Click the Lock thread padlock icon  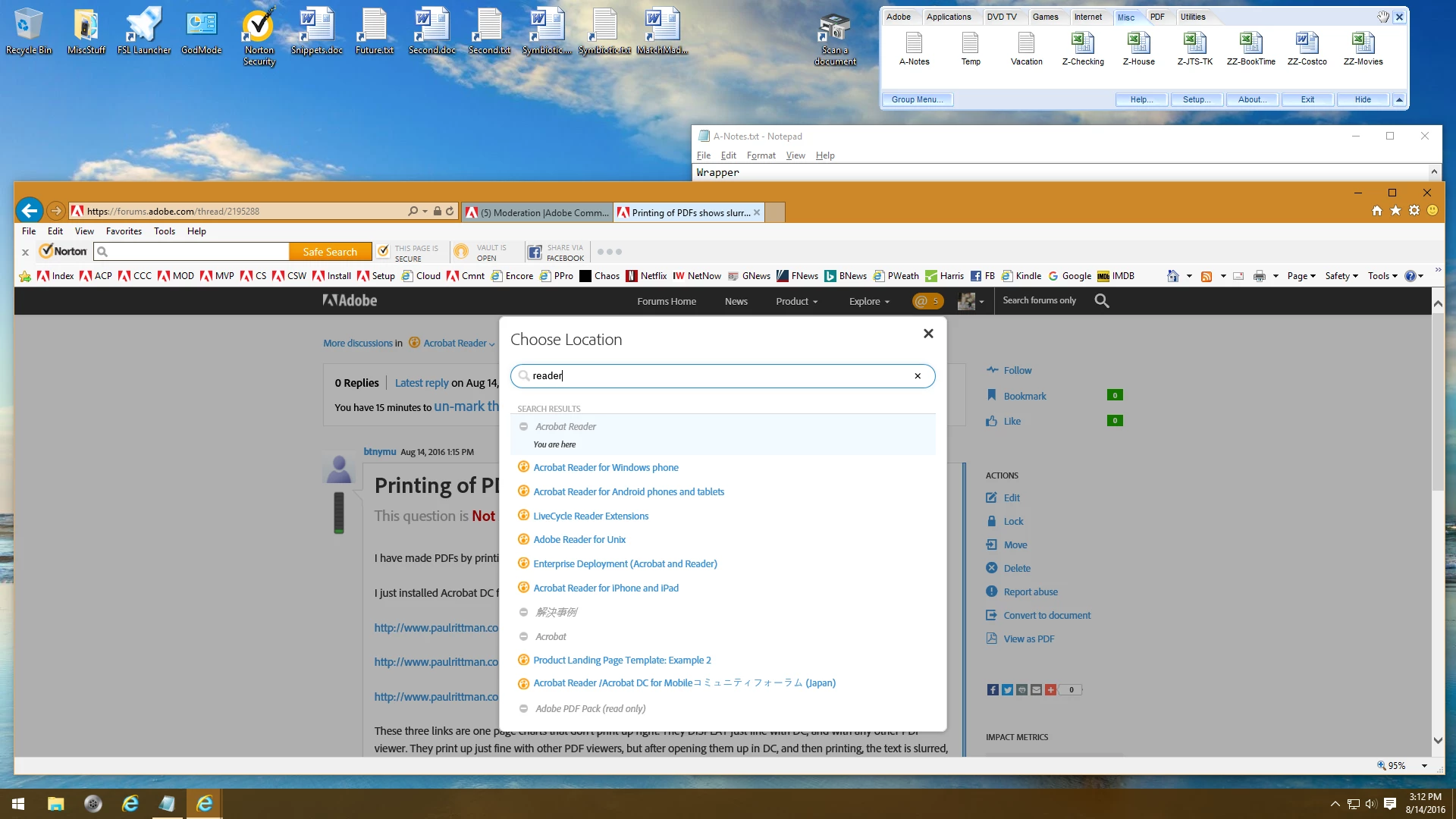(x=991, y=521)
